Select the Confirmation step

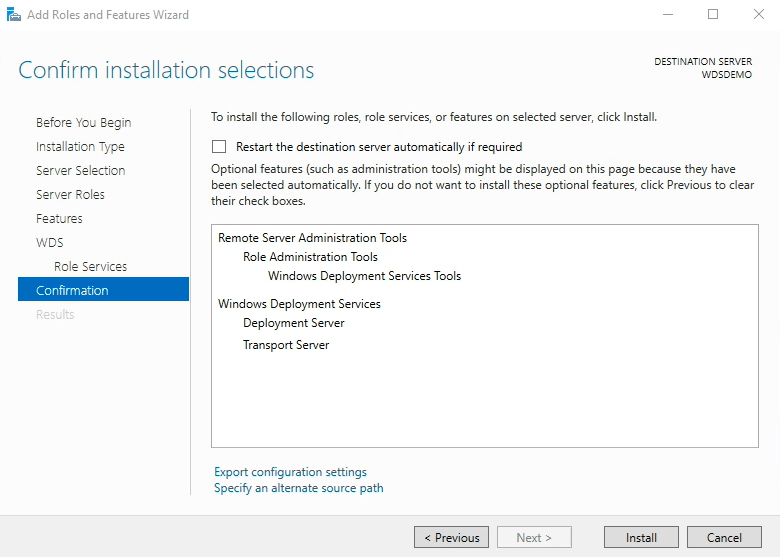(x=72, y=290)
